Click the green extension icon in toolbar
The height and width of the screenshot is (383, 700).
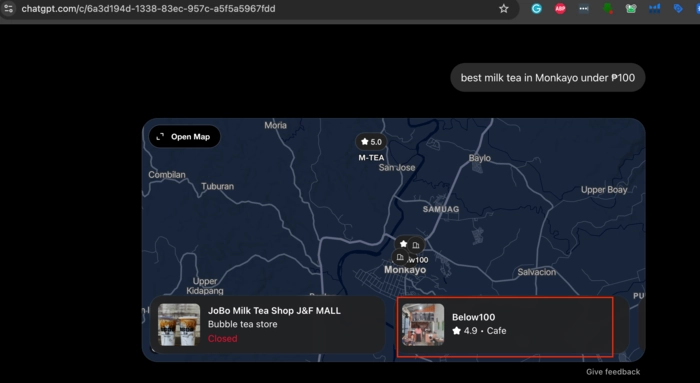pyautogui.click(x=607, y=8)
